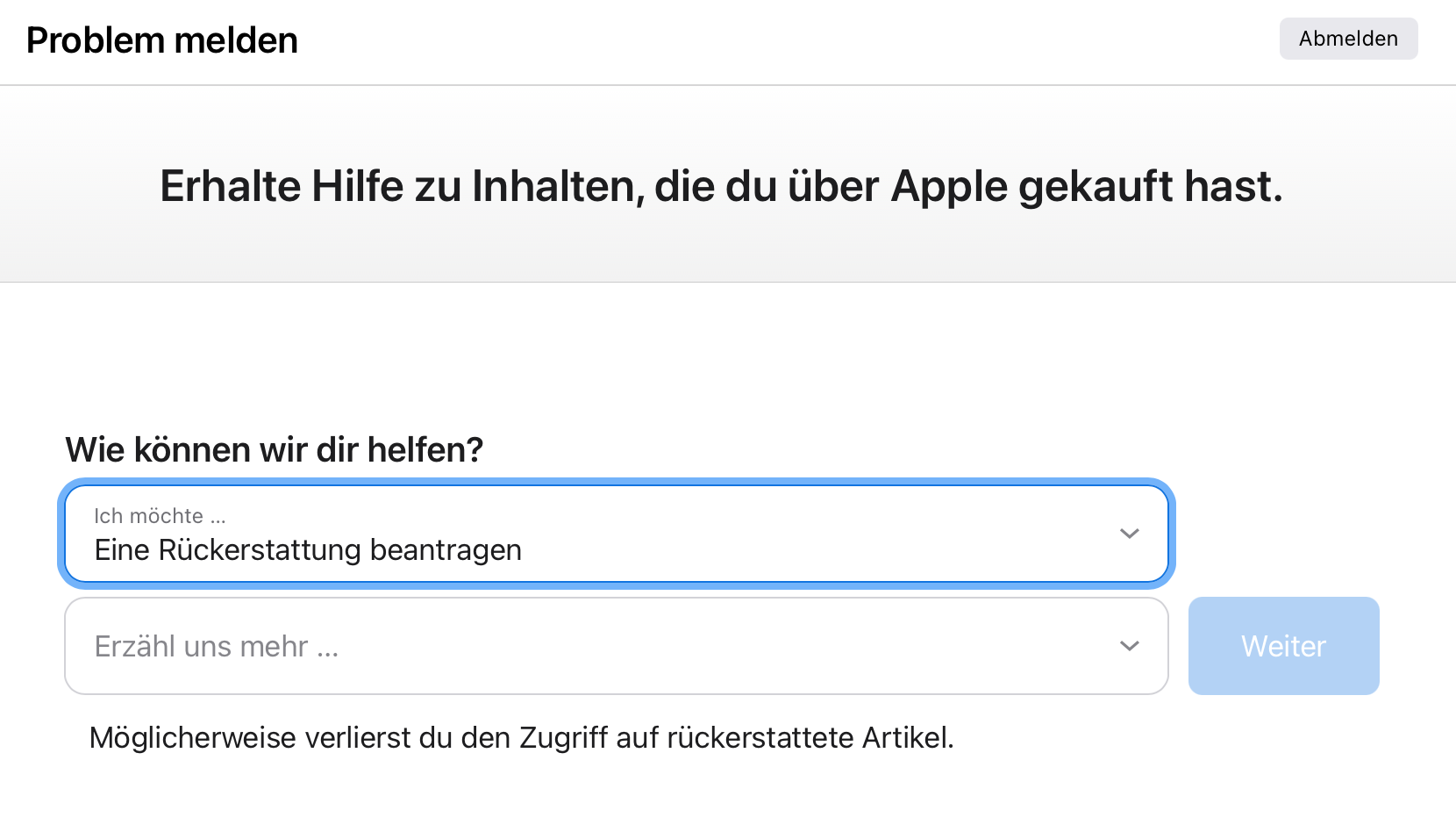Screen dimensions: 1456x839
Task: Click the 'Erhalte Hilfe zu Inhalten' headline
Action: (721, 186)
